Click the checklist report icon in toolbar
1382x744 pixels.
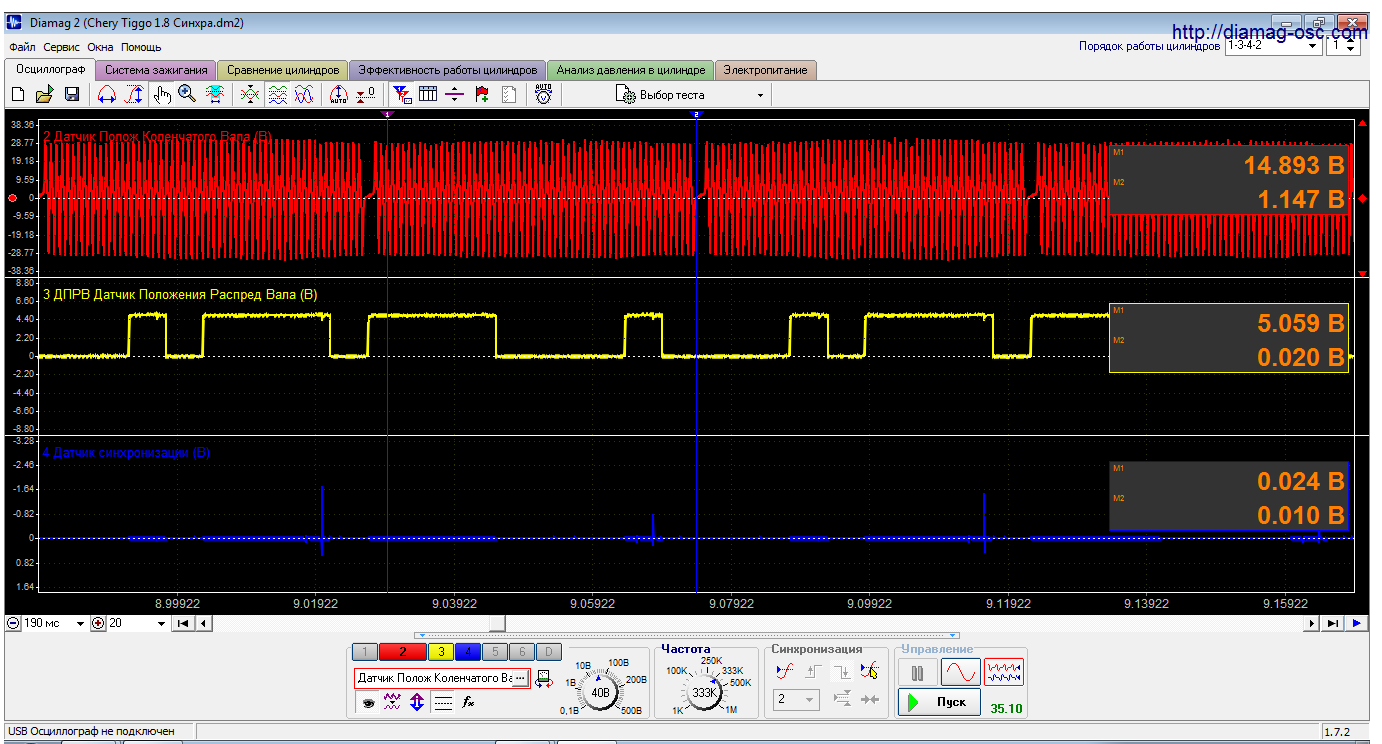click(508, 94)
